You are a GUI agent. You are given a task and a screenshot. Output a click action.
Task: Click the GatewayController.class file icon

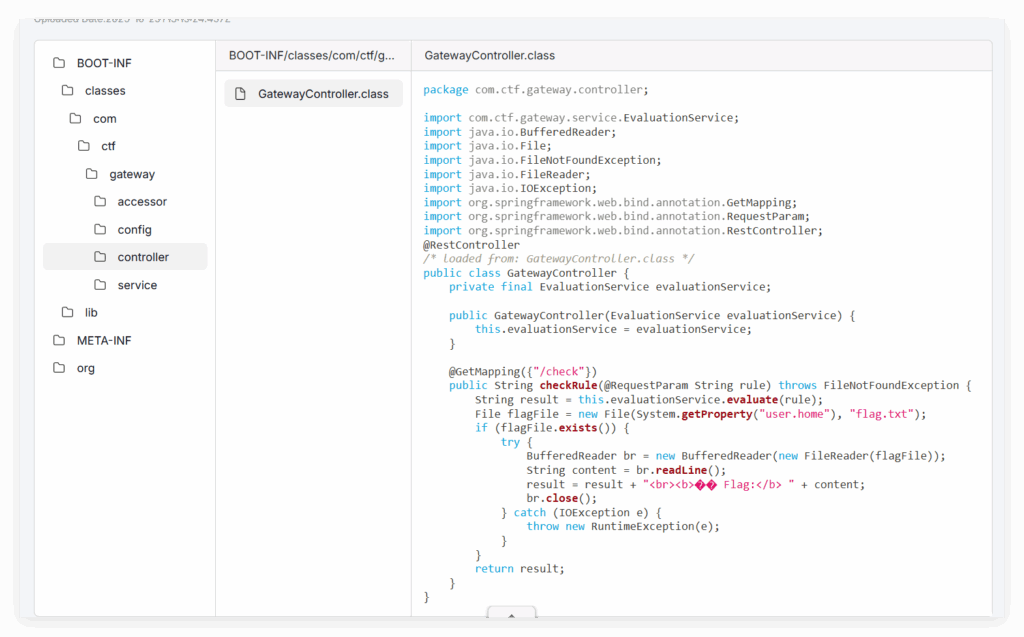click(x=240, y=94)
